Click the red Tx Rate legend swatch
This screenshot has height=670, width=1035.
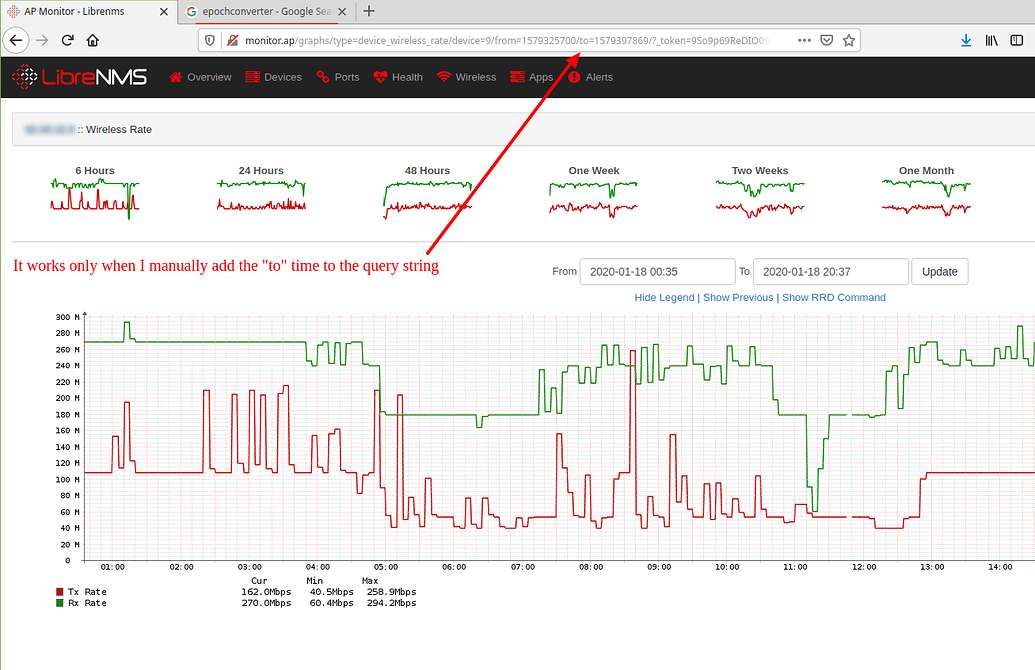[58, 591]
